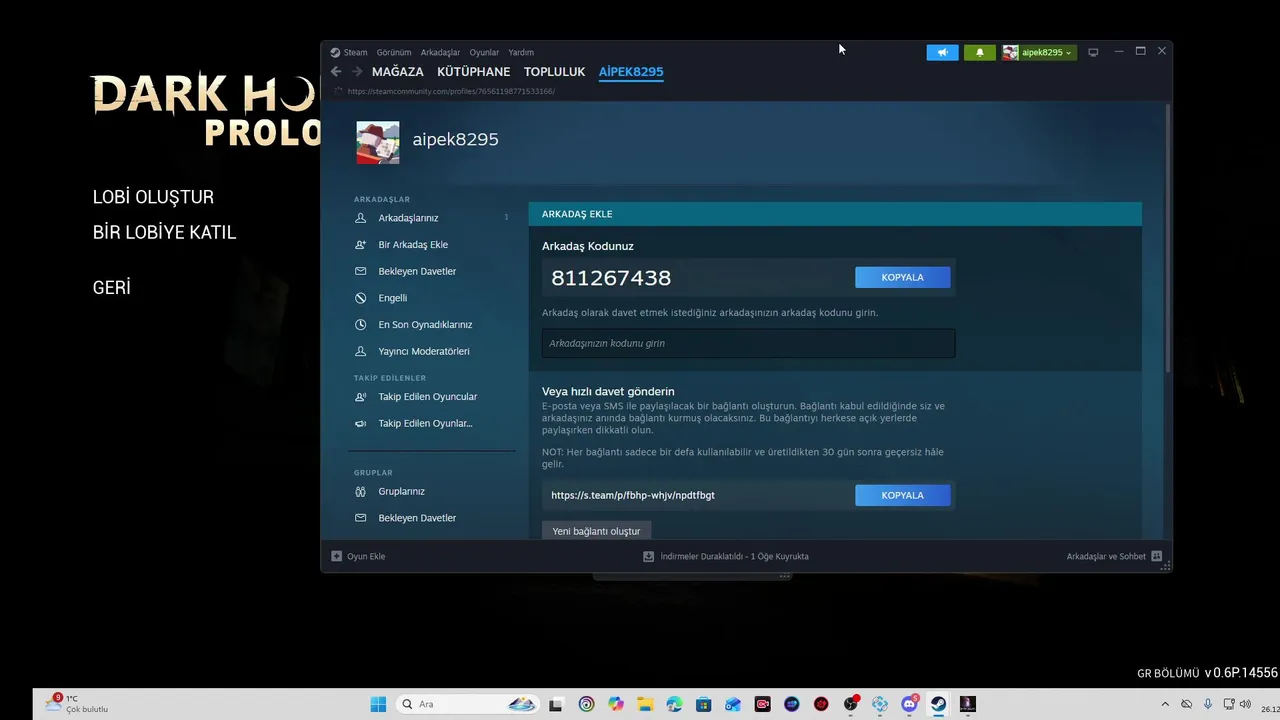This screenshot has height=720, width=1280.
Task: Open En Son Oynadıklarınız
Action: click(425, 325)
